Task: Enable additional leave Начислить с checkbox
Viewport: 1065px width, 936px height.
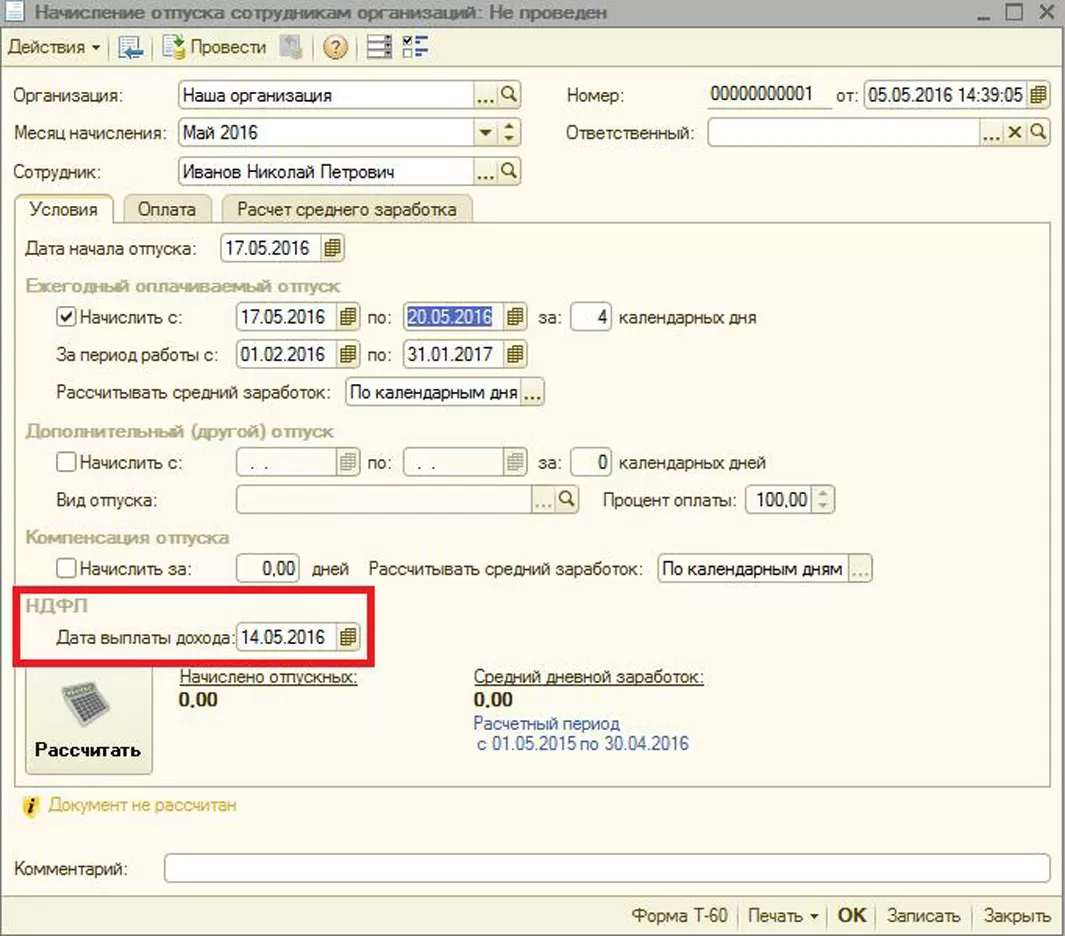Action: 67,463
